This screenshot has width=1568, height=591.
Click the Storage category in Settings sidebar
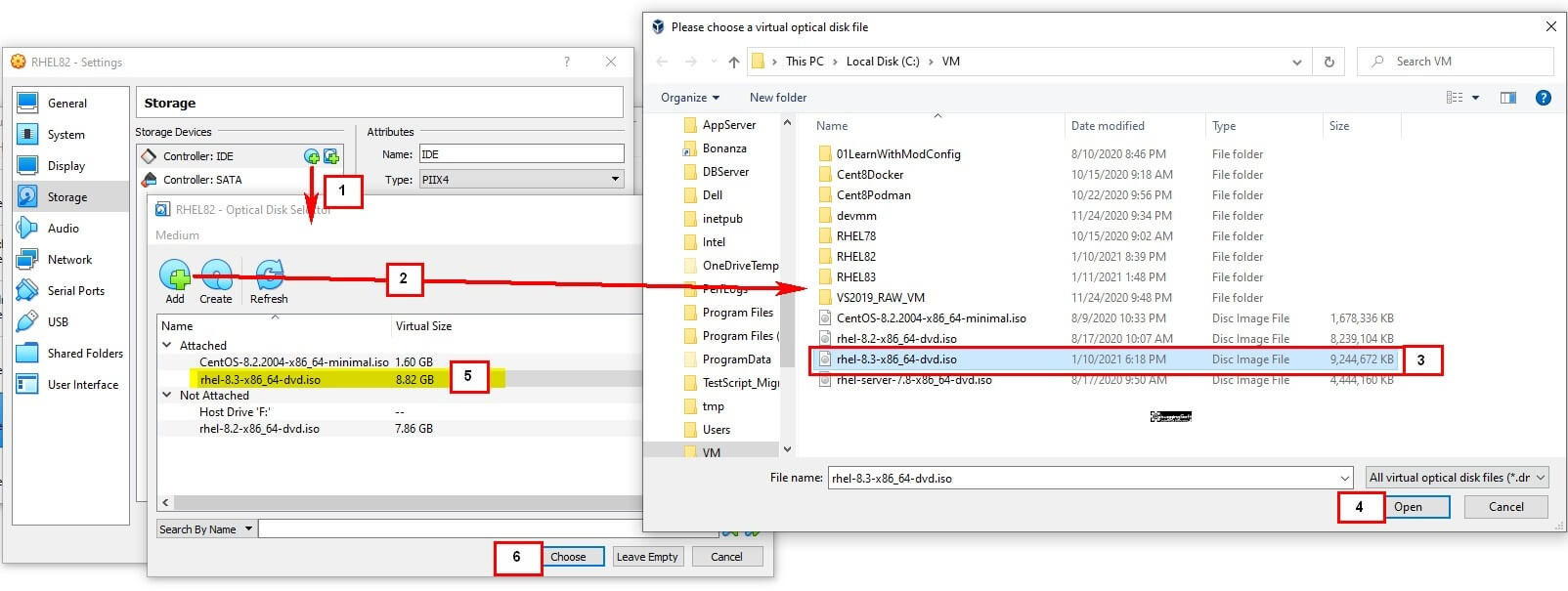[x=70, y=197]
